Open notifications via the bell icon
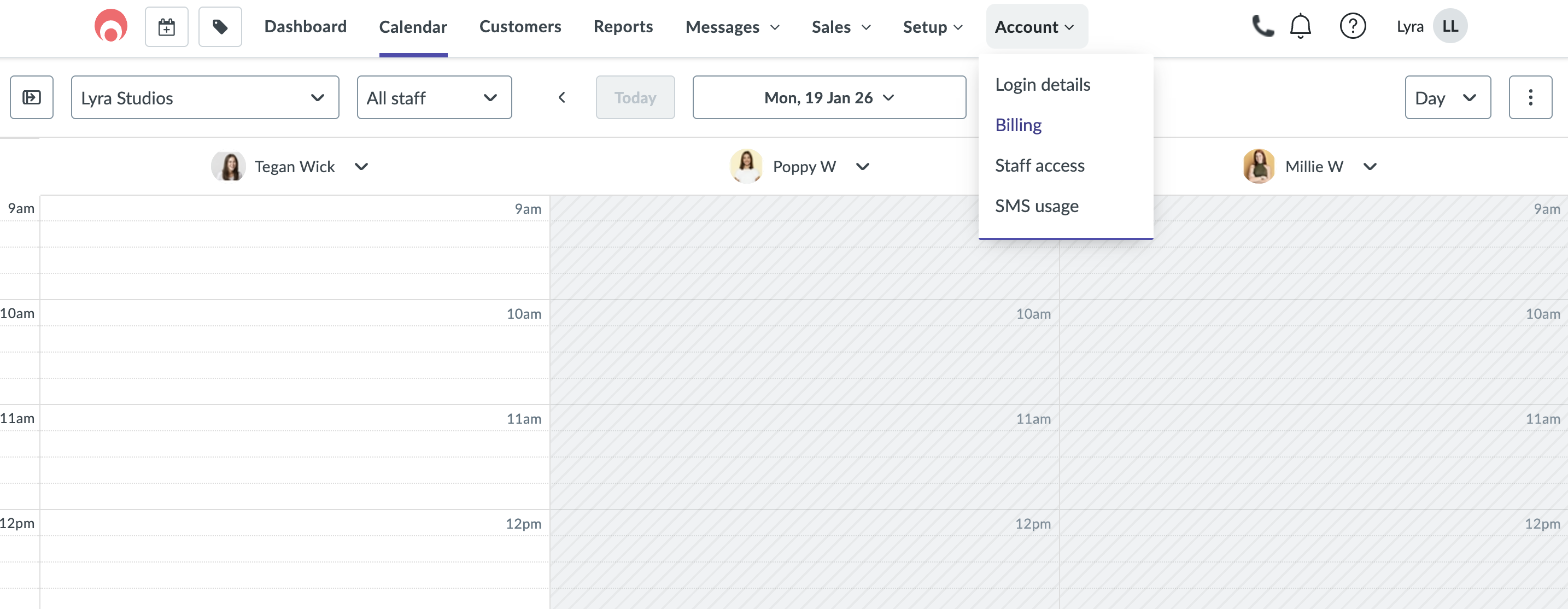Image resolution: width=1568 pixels, height=609 pixels. point(1300,26)
